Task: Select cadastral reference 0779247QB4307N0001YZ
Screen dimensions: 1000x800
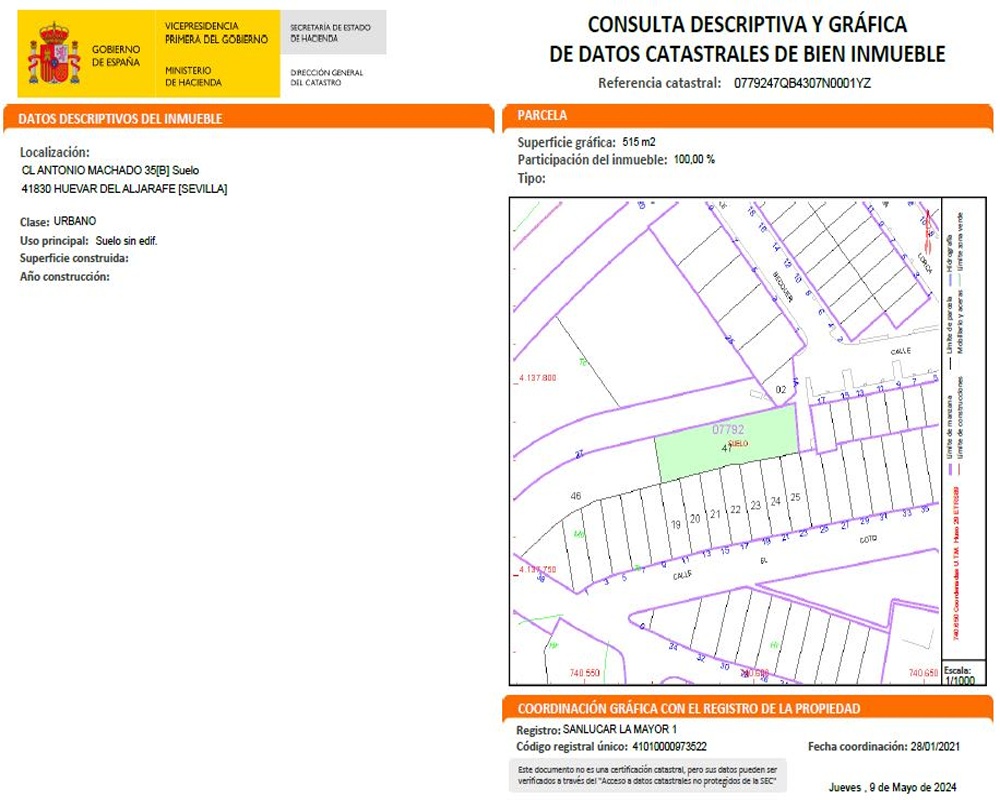Action: (802, 83)
